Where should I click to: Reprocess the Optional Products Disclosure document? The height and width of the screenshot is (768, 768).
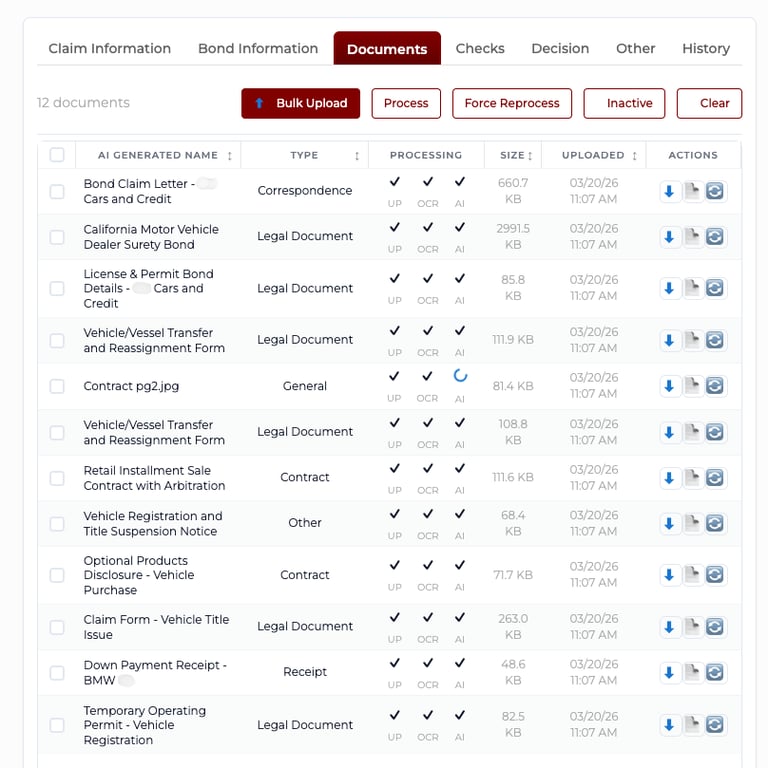(x=714, y=575)
